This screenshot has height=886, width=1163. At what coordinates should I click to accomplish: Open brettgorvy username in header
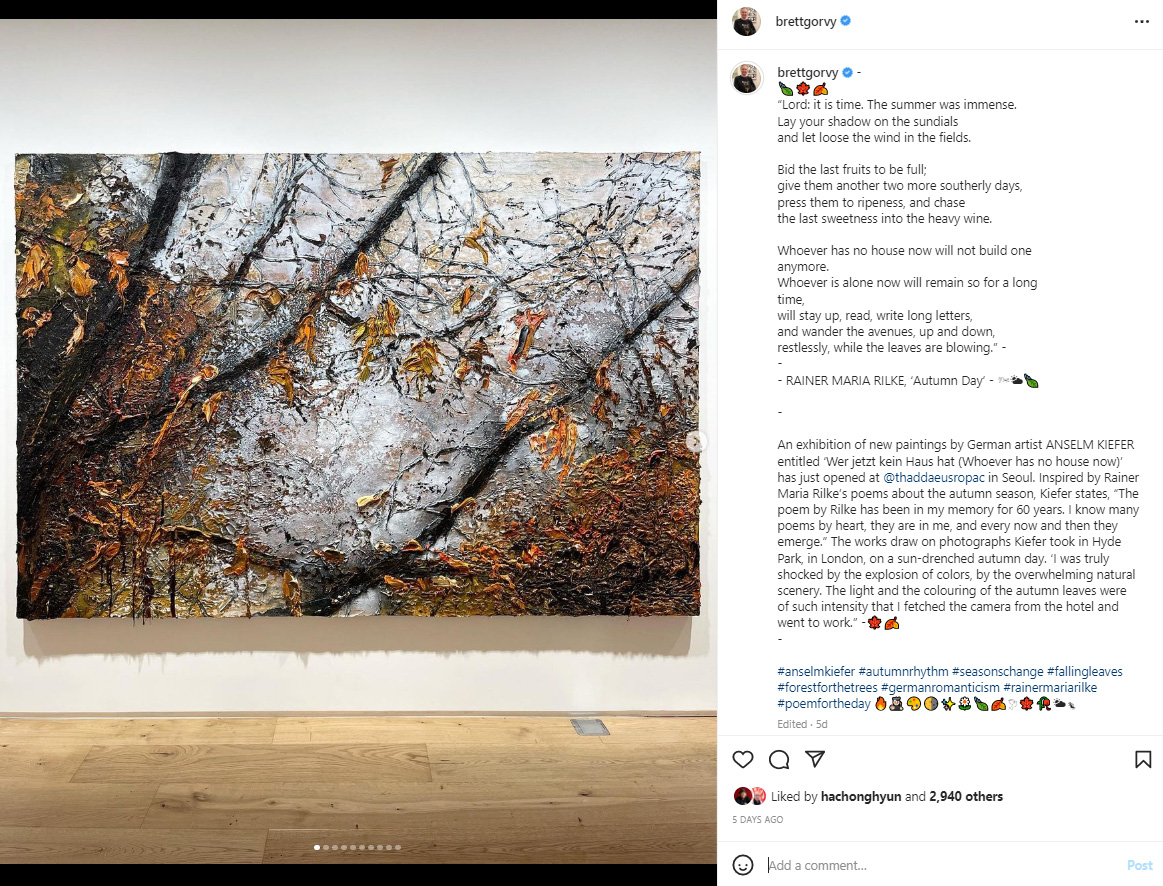coord(805,22)
